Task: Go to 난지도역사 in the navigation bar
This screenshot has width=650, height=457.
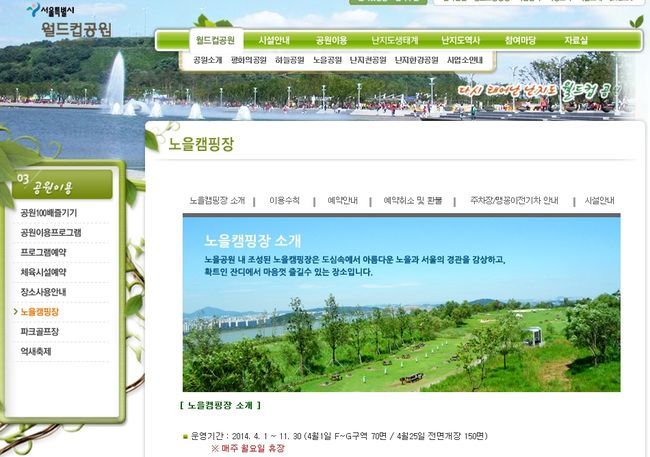Action: click(461, 40)
